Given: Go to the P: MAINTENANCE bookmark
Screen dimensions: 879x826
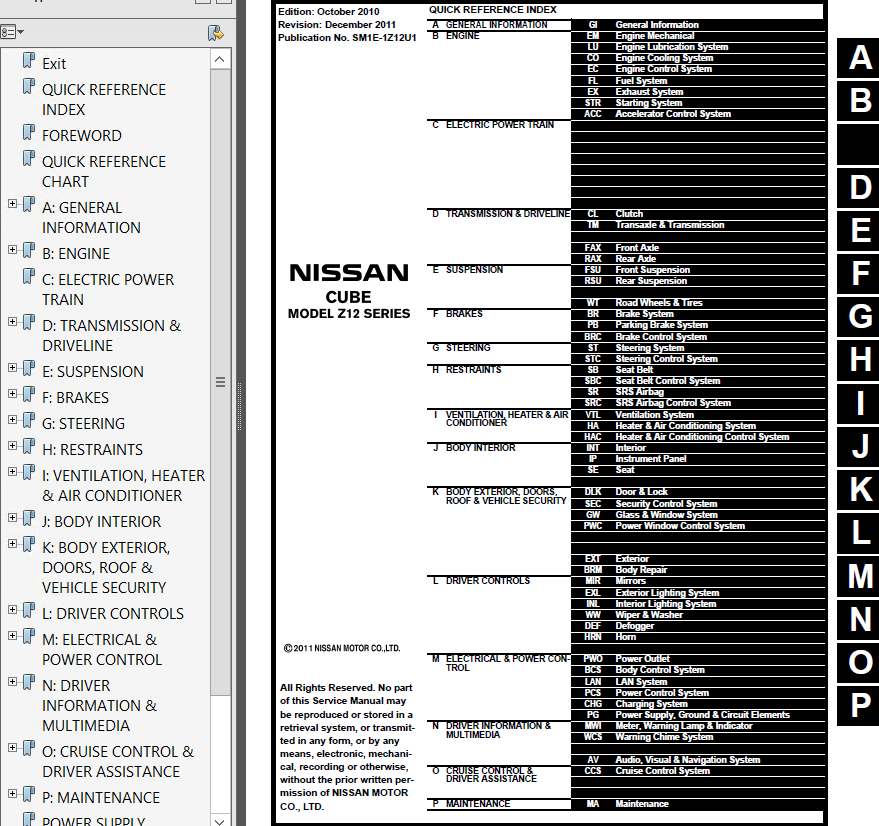Looking at the screenshot, I should [x=100, y=797].
